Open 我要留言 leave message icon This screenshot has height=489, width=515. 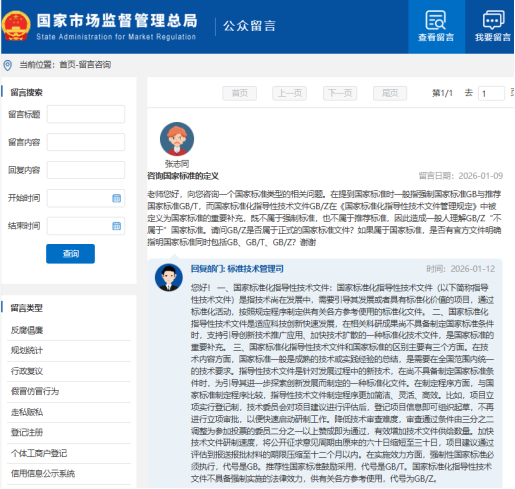(x=493, y=20)
